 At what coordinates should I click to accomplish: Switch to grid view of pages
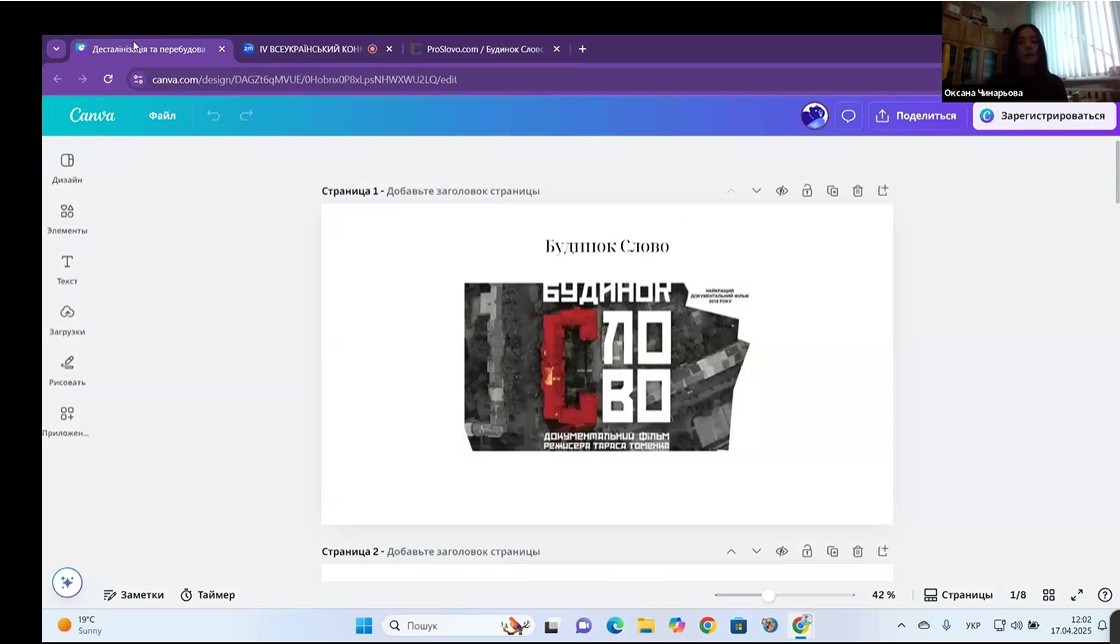pos(1049,595)
